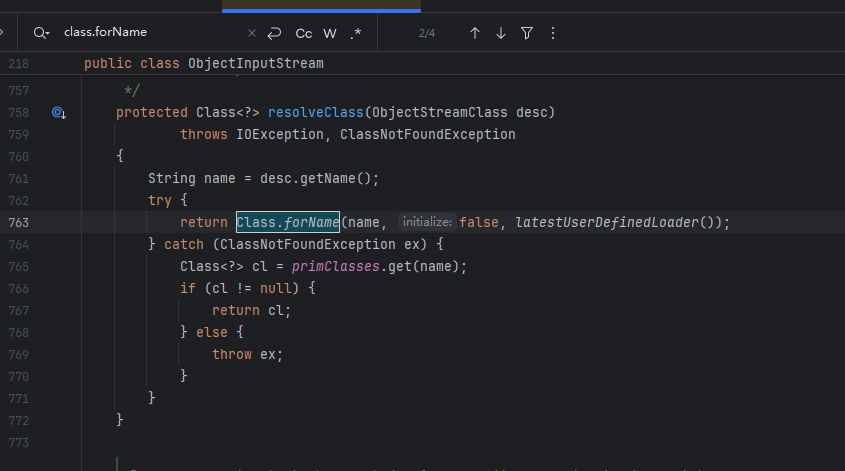Clear the class.forName search text
The height and width of the screenshot is (471, 845).
[251, 33]
